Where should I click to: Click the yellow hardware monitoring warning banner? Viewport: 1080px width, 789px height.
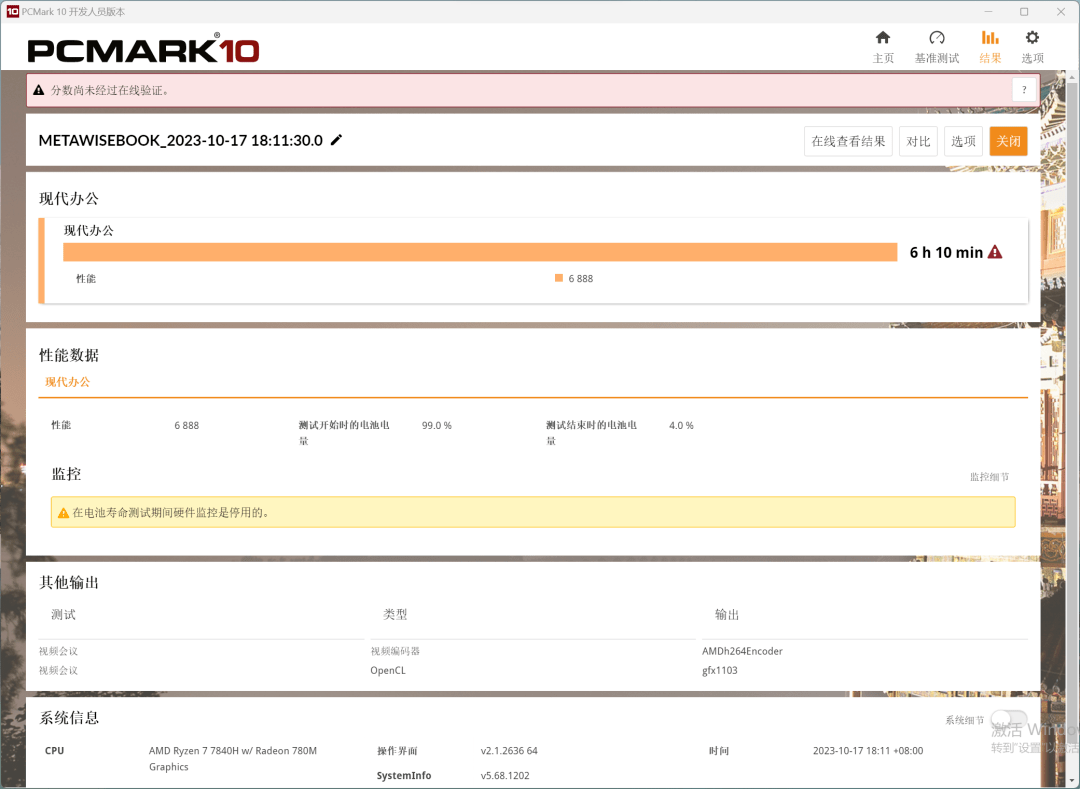[x=532, y=512]
